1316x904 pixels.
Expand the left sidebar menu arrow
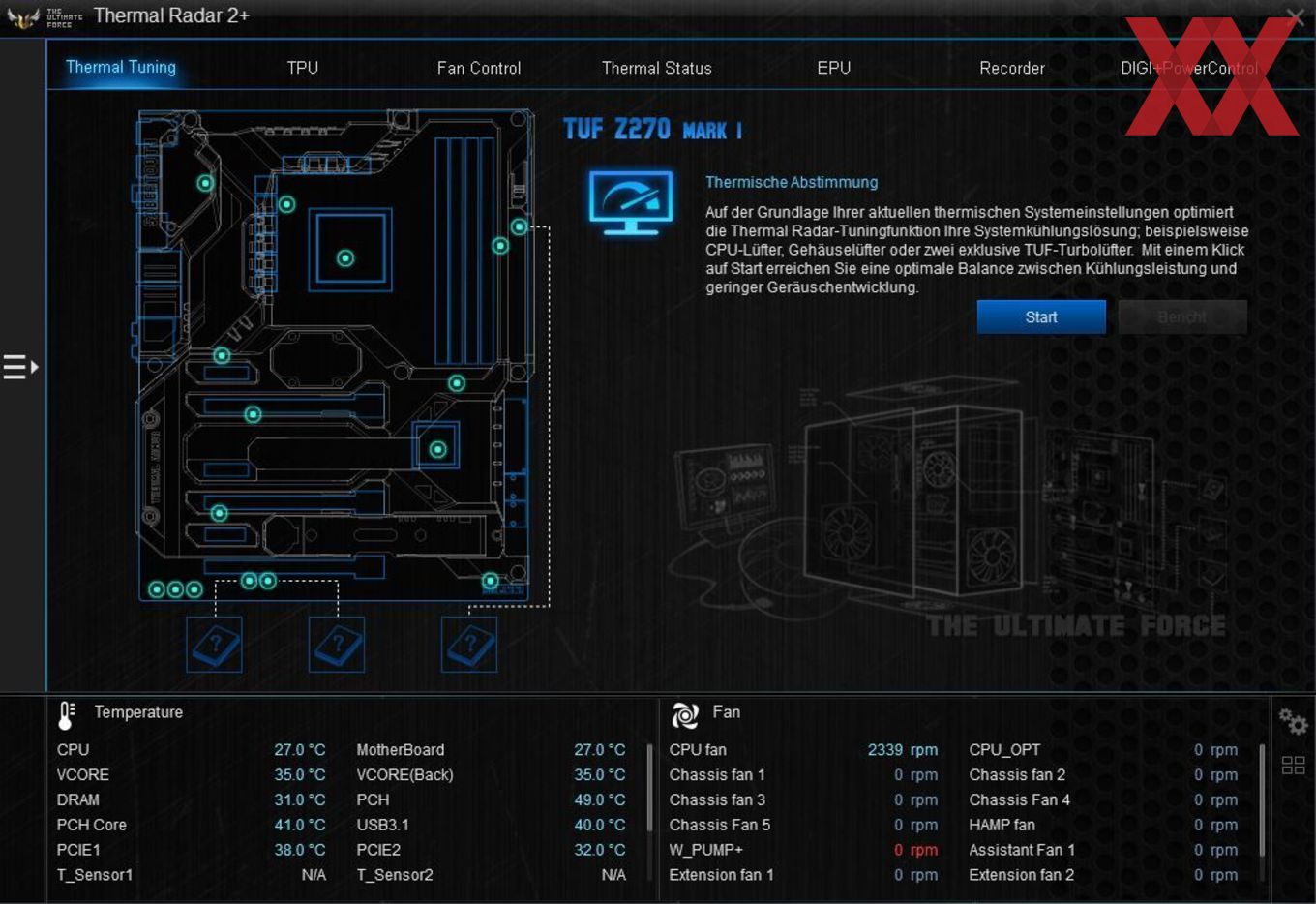click(20, 367)
